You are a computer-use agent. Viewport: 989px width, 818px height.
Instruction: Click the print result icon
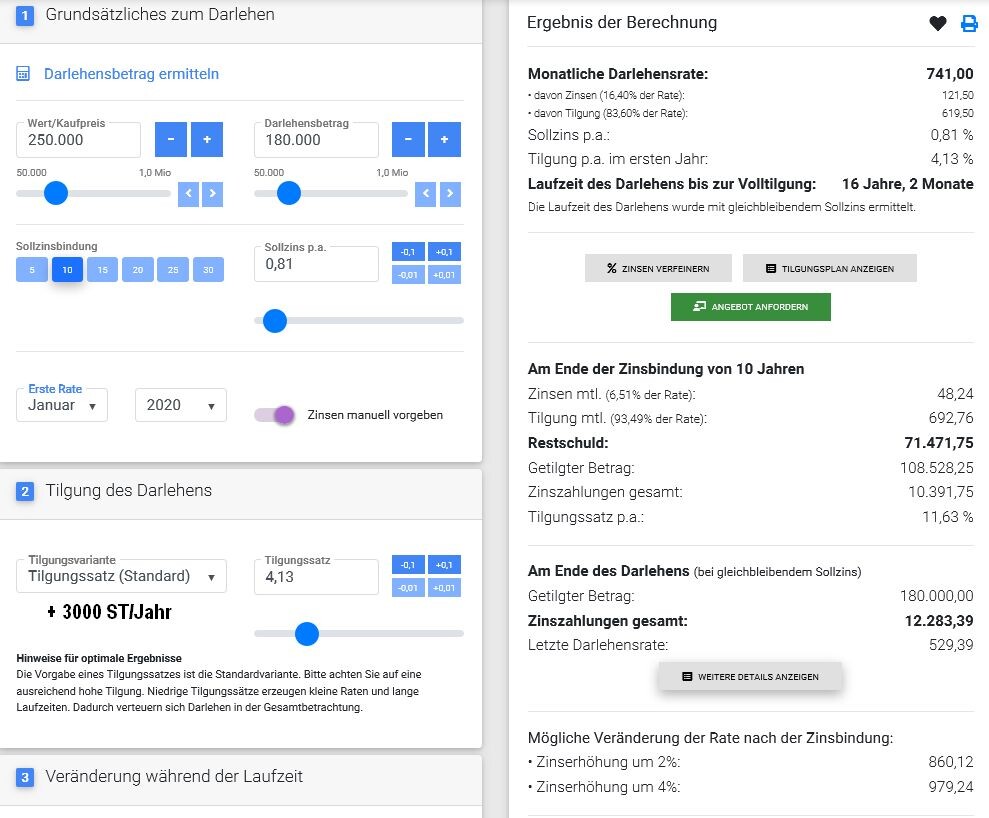coord(969,23)
